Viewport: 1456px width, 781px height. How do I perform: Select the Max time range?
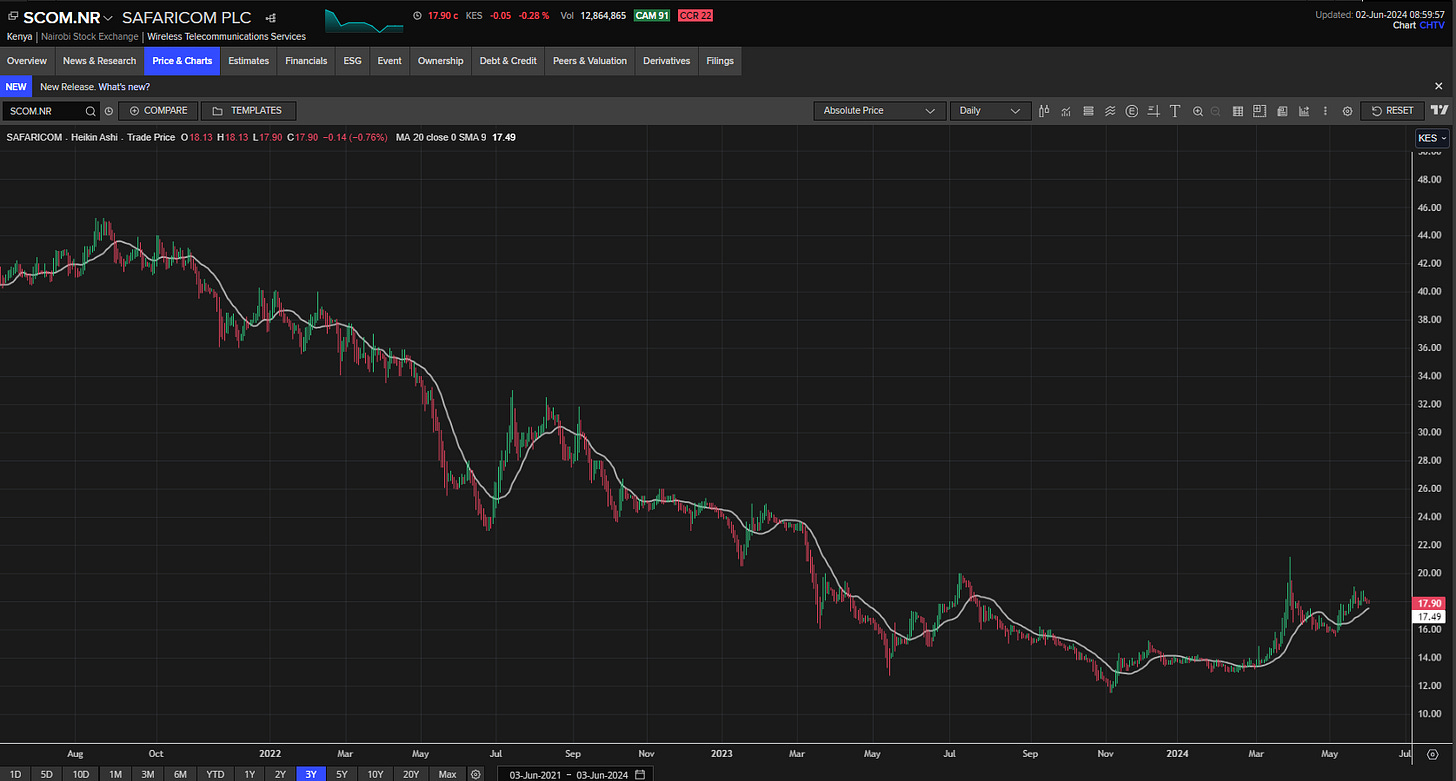[447, 774]
